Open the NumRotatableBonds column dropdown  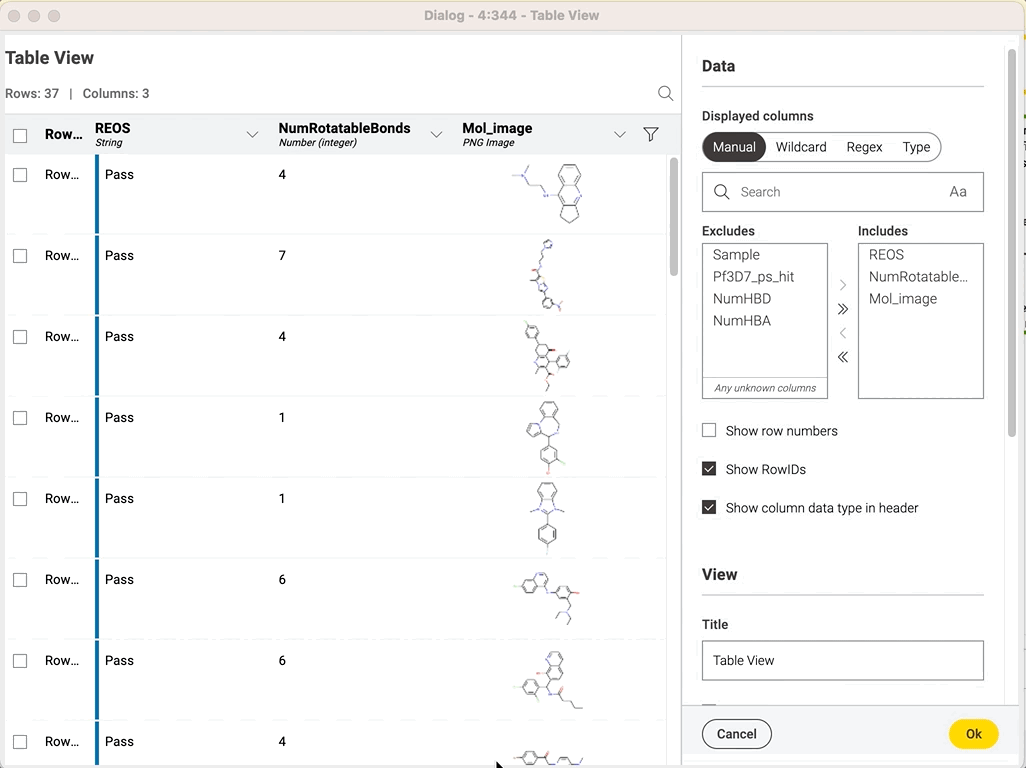436,132
